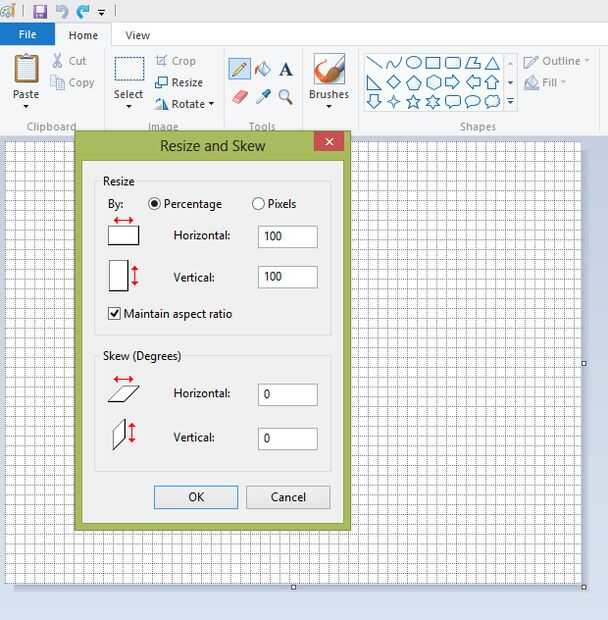Click the OK button
The image size is (608, 620).
pos(196,497)
